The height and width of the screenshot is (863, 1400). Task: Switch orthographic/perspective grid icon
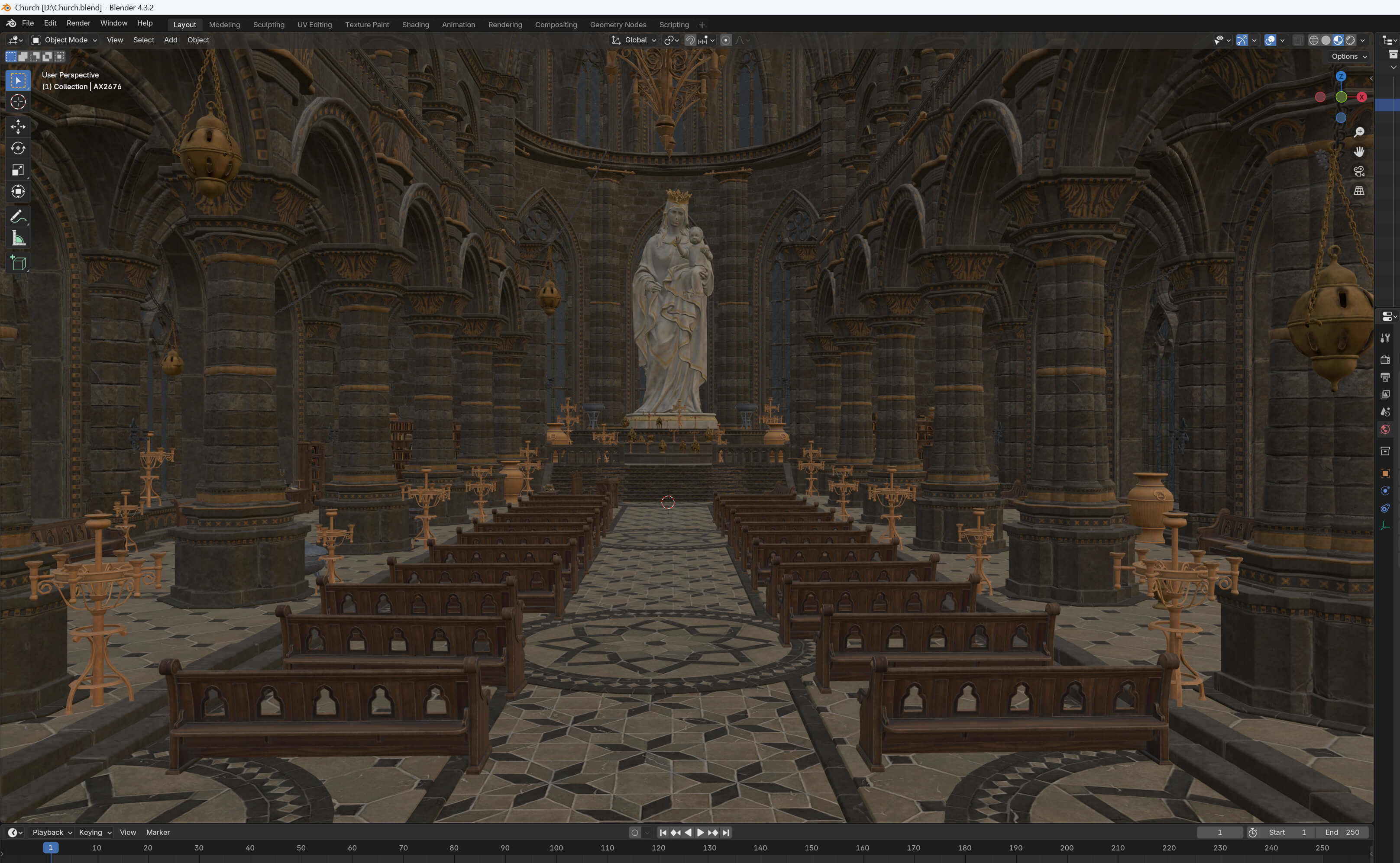point(1359,190)
